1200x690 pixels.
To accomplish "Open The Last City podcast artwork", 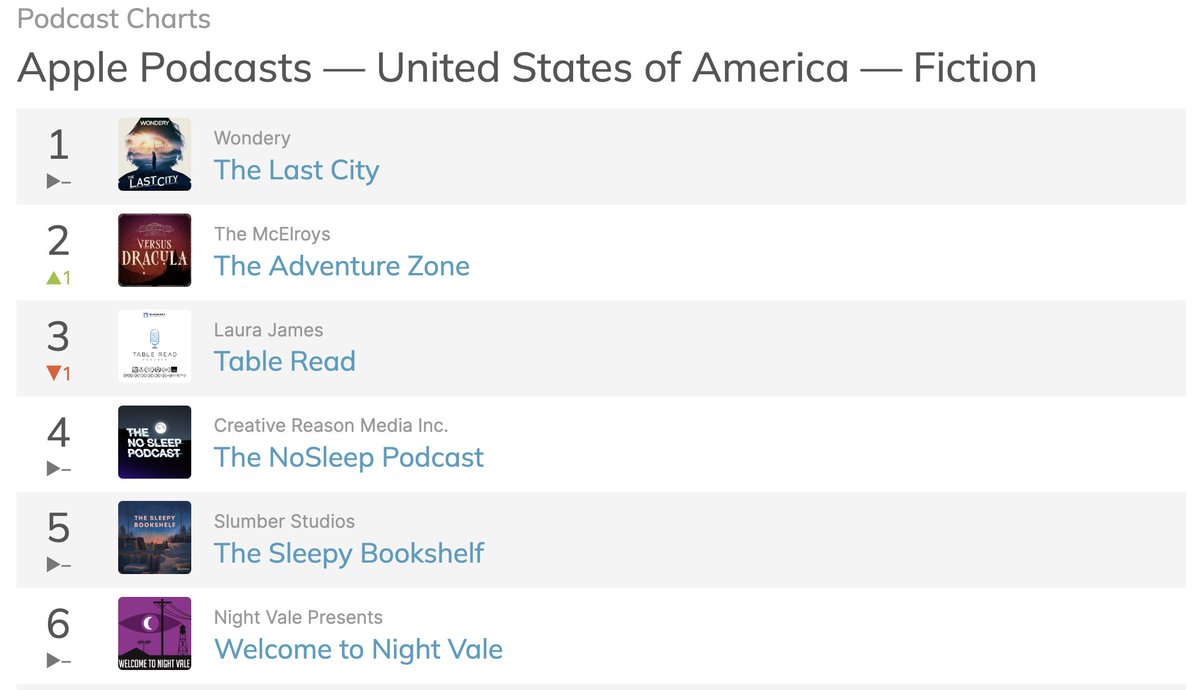I will click(154, 154).
